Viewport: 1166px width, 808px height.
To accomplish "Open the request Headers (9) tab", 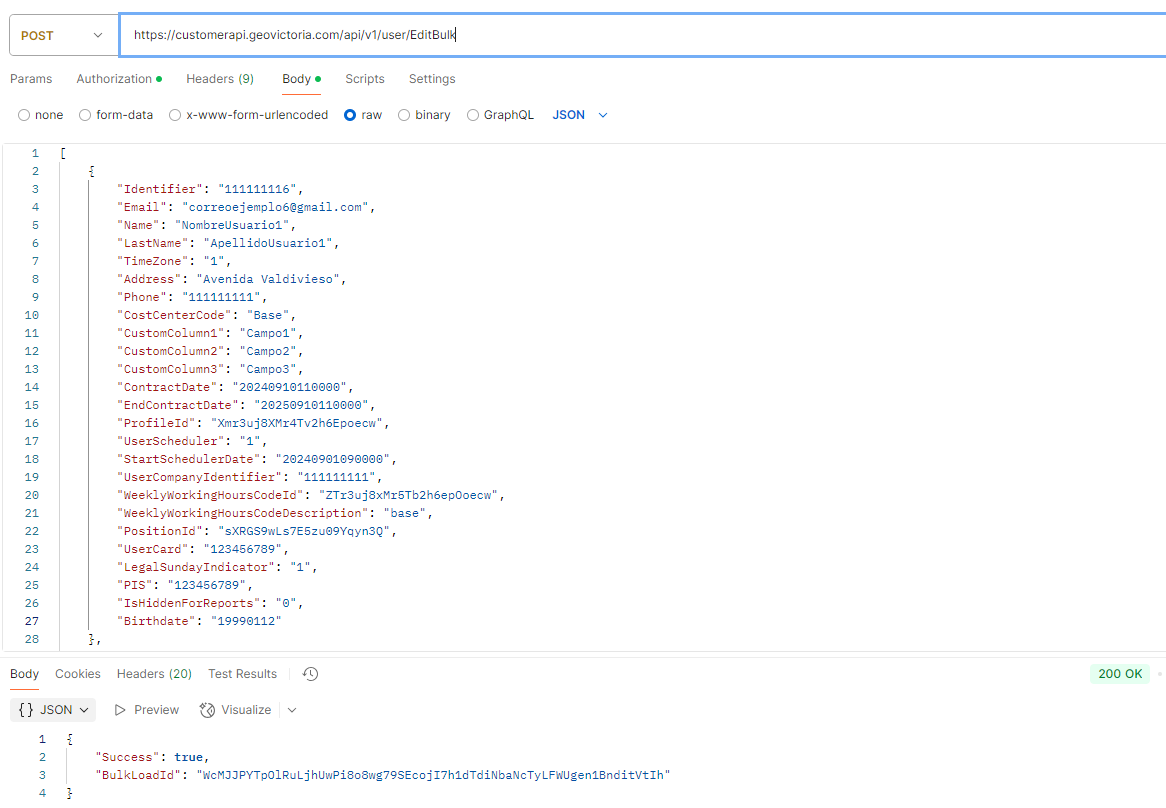I will pyautogui.click(x=219, y=79).
